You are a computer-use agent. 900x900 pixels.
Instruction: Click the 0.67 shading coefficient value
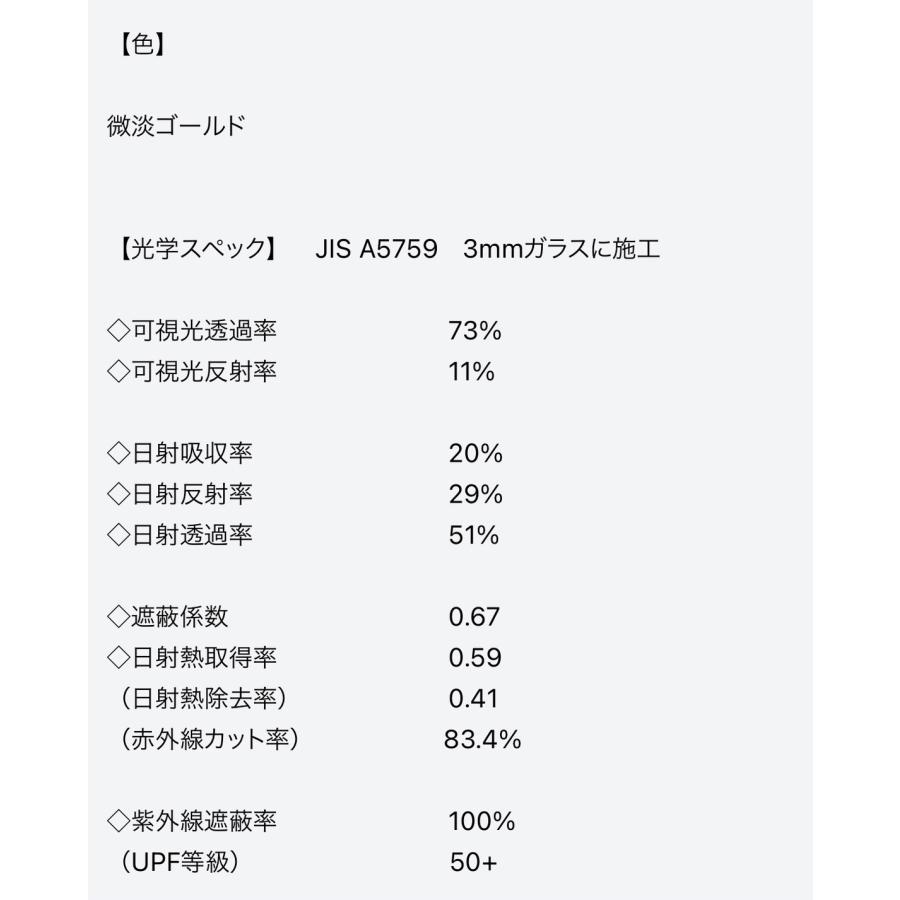tap(474, 617)
